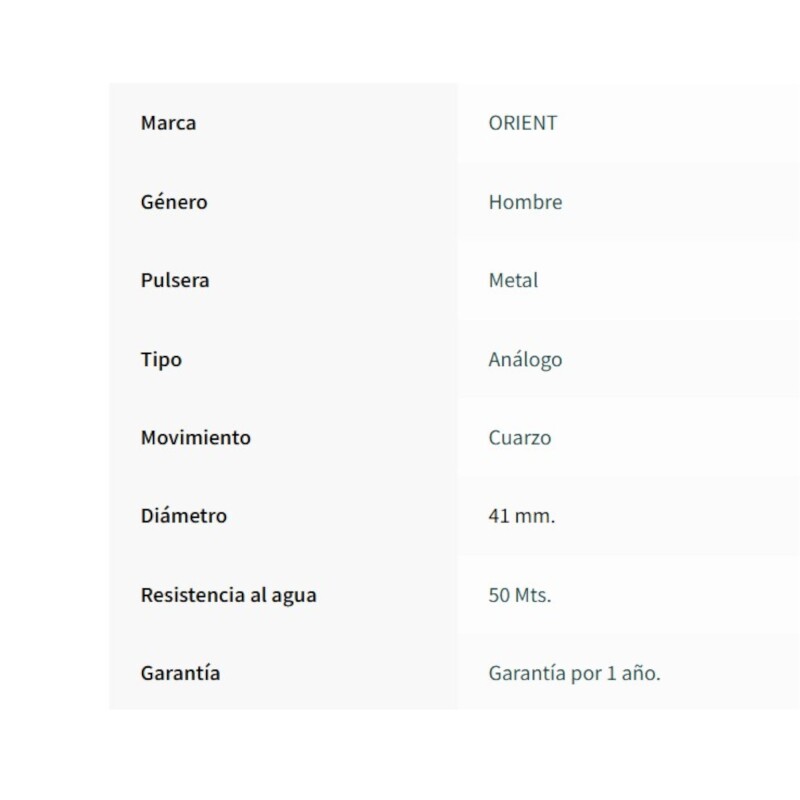Image resolution: width=800 pixels, height=800 pixels.
Task: Select the 50 Mts. value
Action: pos(520,595)
